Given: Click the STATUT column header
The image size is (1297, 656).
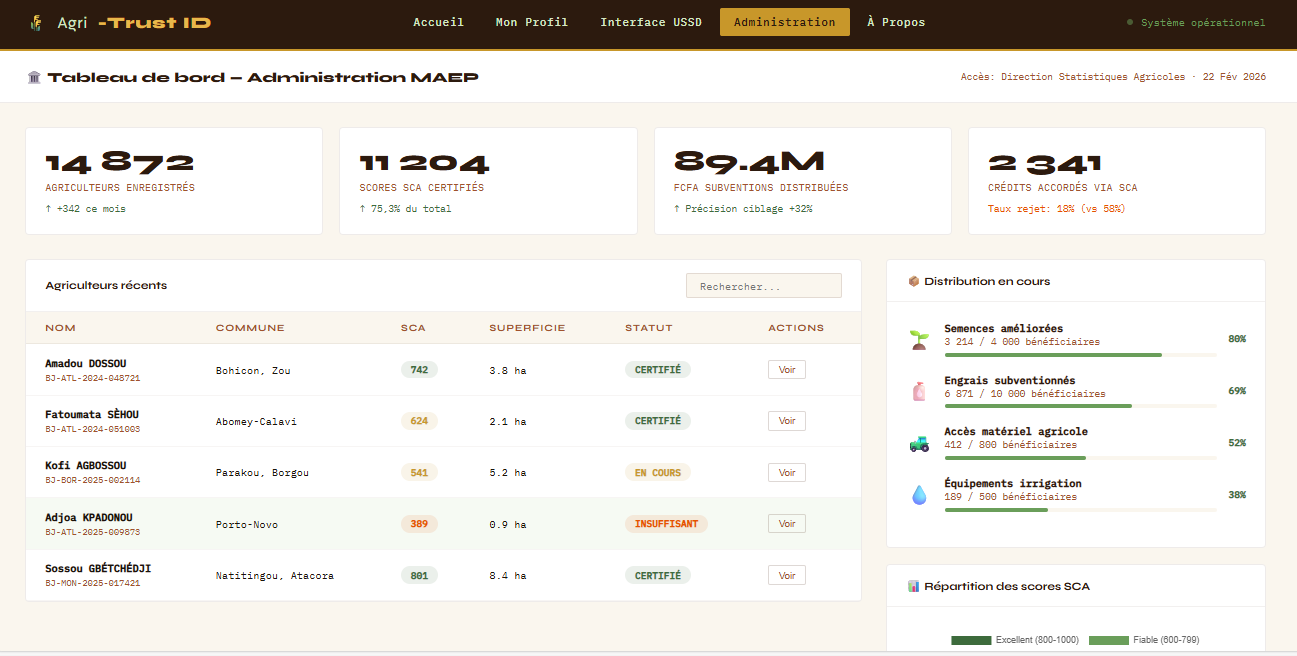Looking at the screenshot, I should pyautogui.click(x=649, y=328).
